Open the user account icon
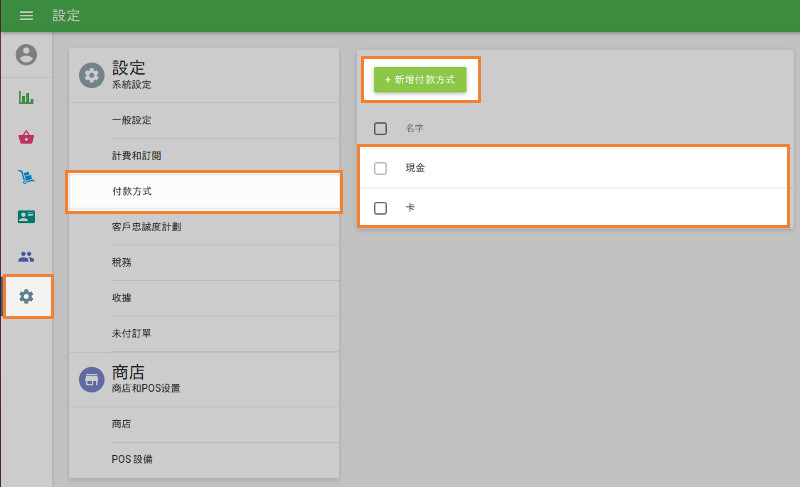Screen dimensions: 800x487 point(27,55)
